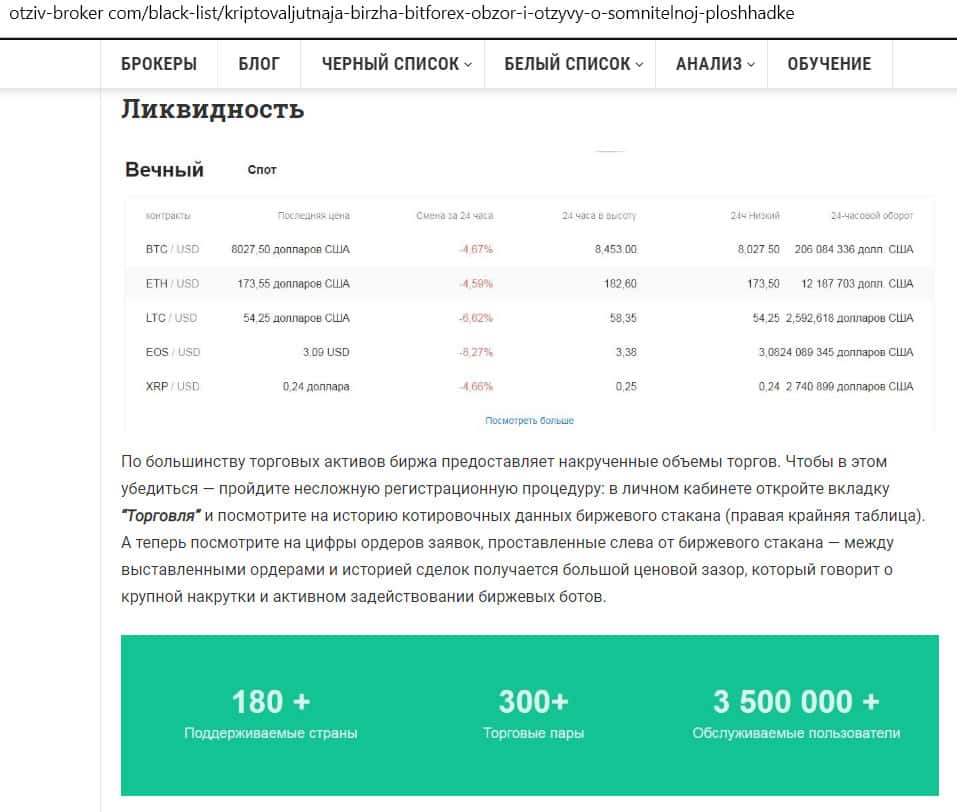Open the БРОКЕРЫ navigation item
This screenshot has height=812, width=957.
click(x=159, y=64)
